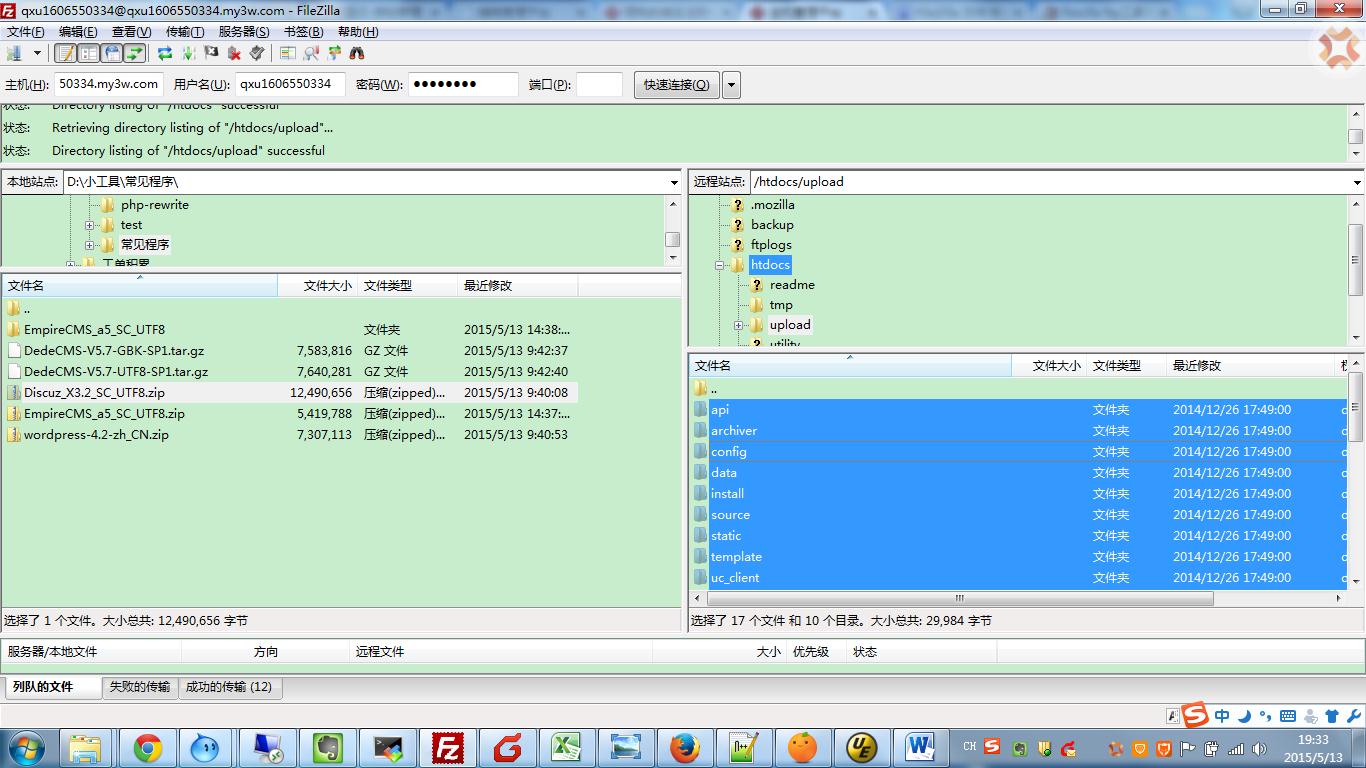Toggle the transfer queue display

click(x=134, y=53)
